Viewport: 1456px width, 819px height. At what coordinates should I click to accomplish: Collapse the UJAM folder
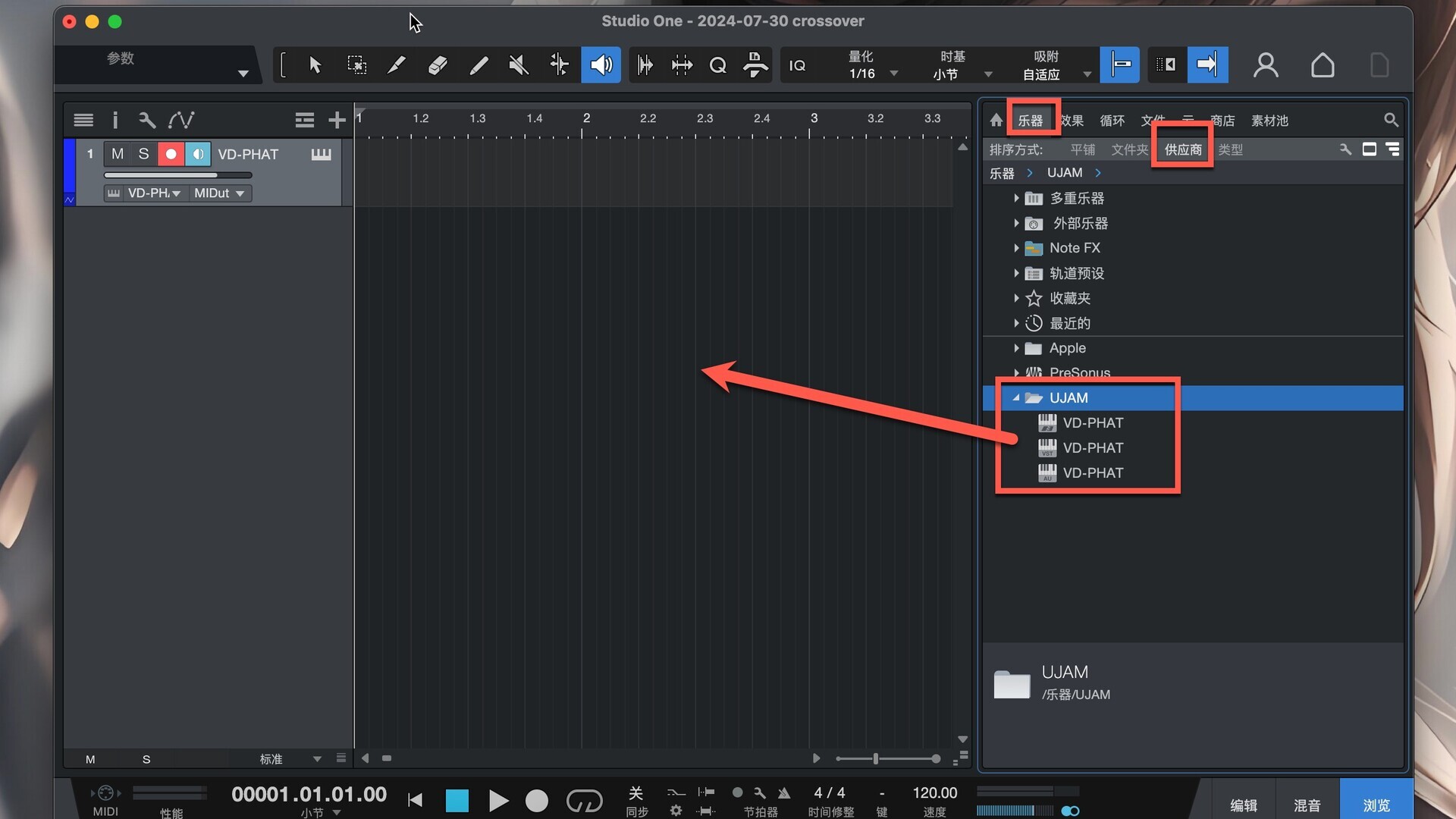[1015, 397]
